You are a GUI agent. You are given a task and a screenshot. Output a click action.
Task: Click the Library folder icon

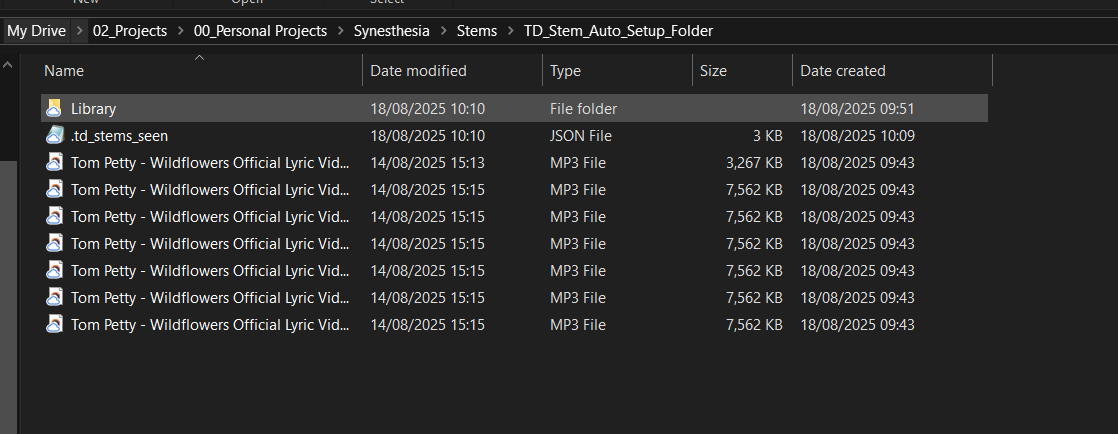point(54,108)
